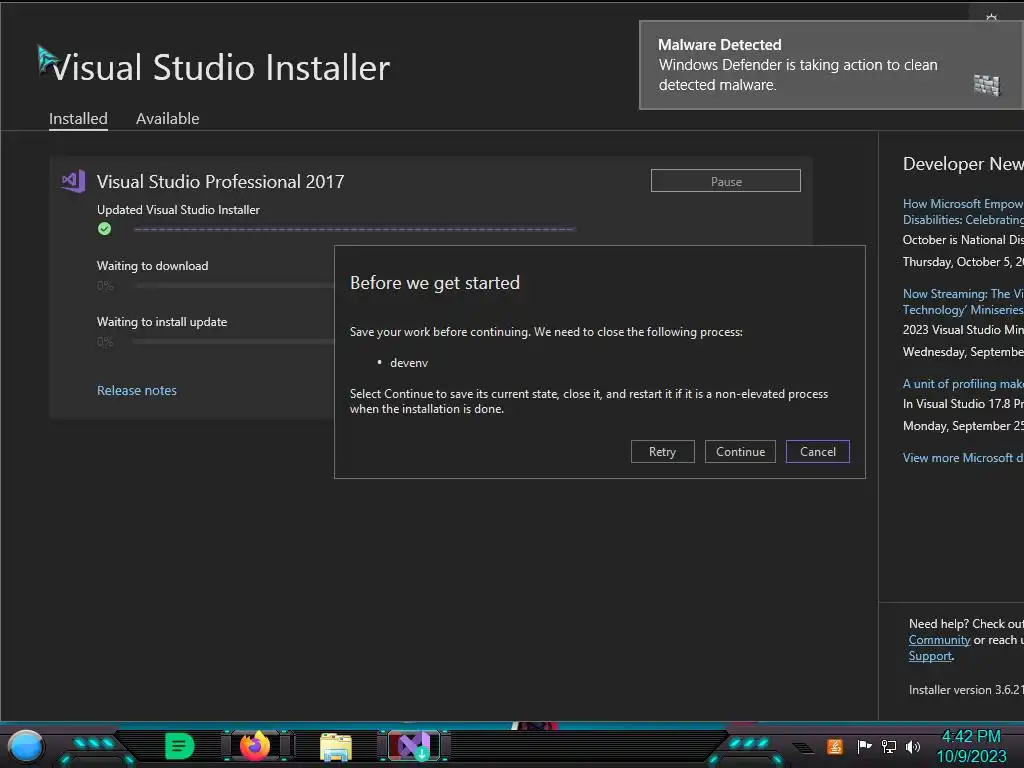Click the feedback icon at top right

point(991,17)
